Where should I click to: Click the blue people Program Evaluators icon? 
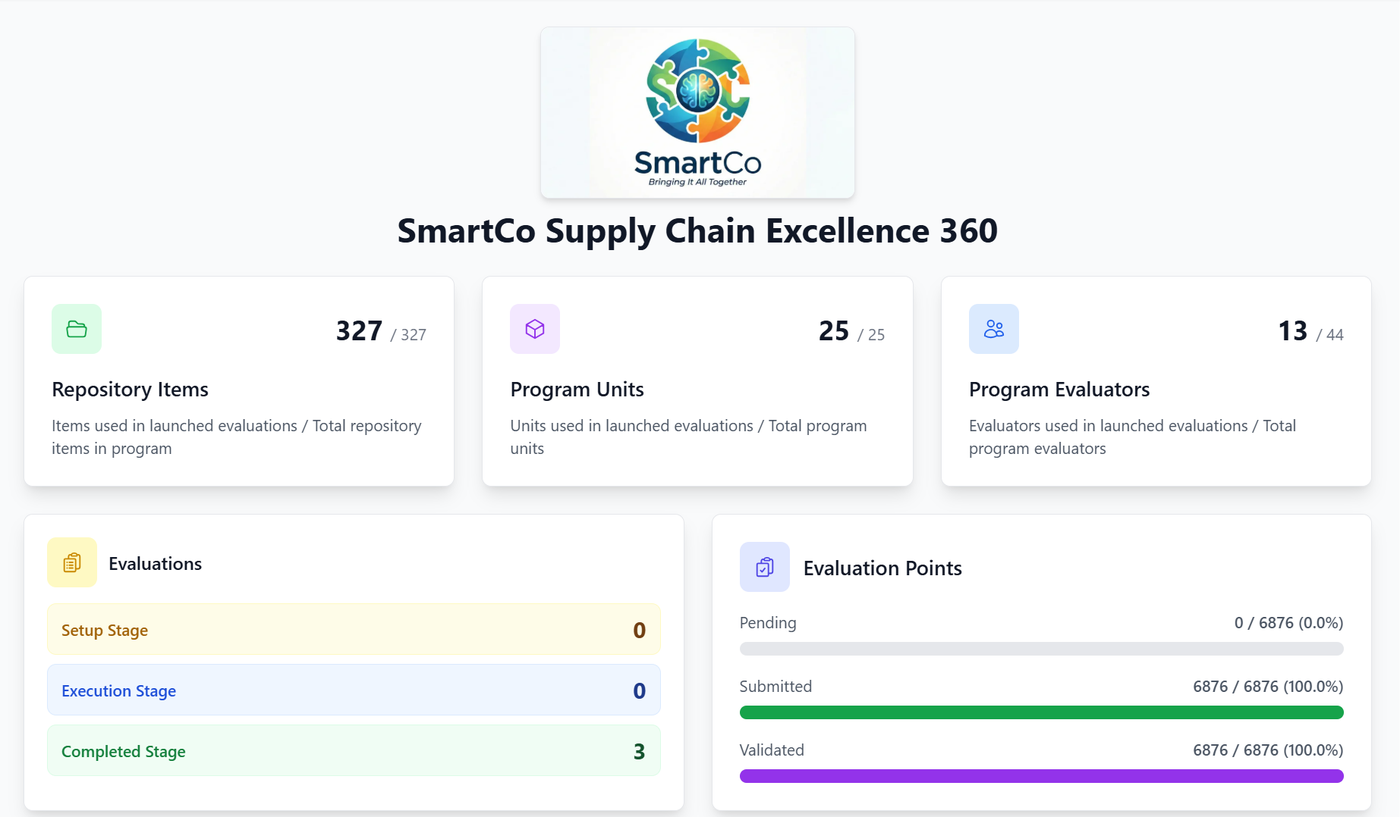click(x=994, y=329)
